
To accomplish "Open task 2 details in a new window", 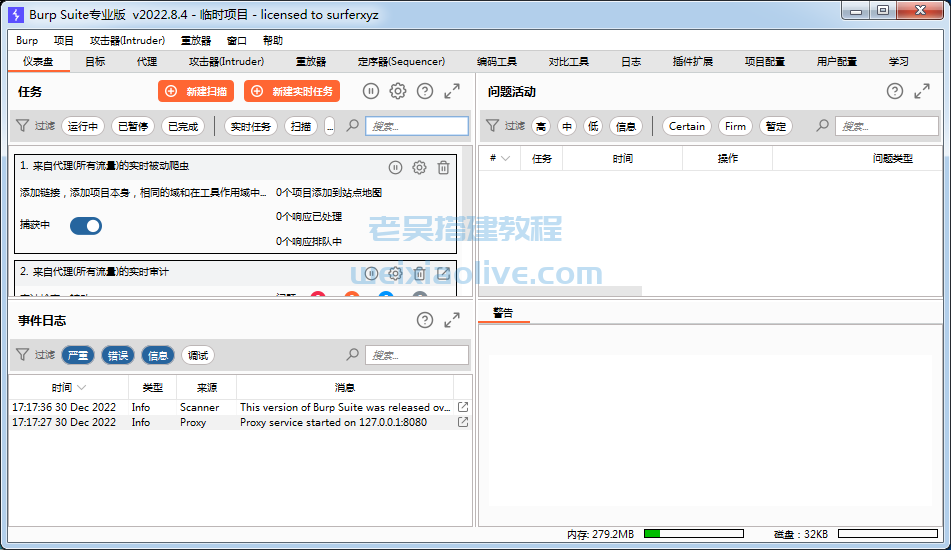I will click(443, 273).
